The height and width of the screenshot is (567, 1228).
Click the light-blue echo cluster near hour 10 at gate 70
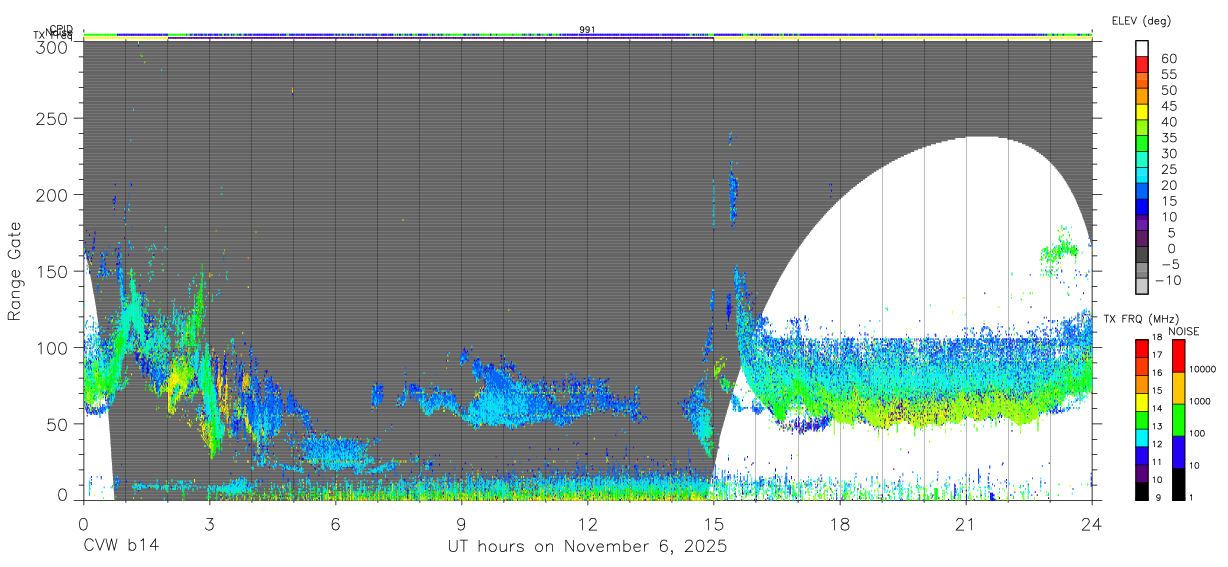point(505,395)
